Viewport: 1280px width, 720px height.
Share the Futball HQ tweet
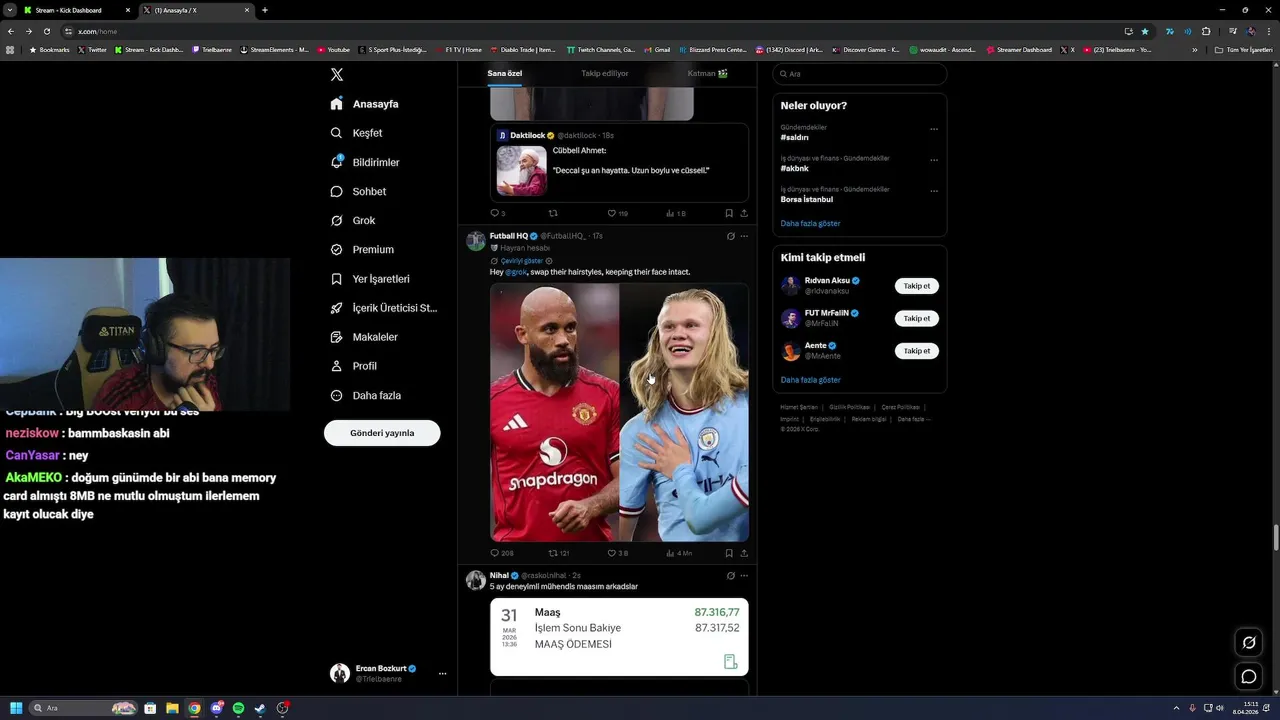pos(744,553)
